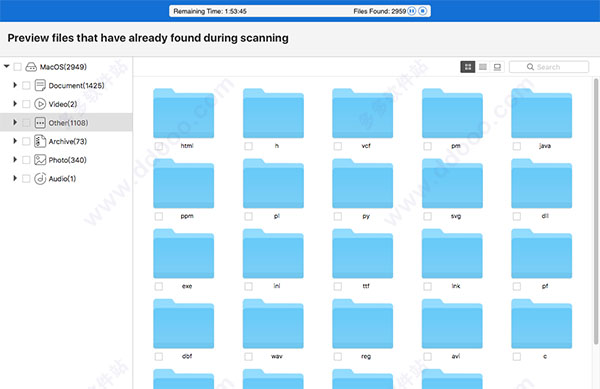This screenshot has width=600, height=389.
Task: Collapse the MacOS(2949) root node
Action: click(x=7, y=67)
